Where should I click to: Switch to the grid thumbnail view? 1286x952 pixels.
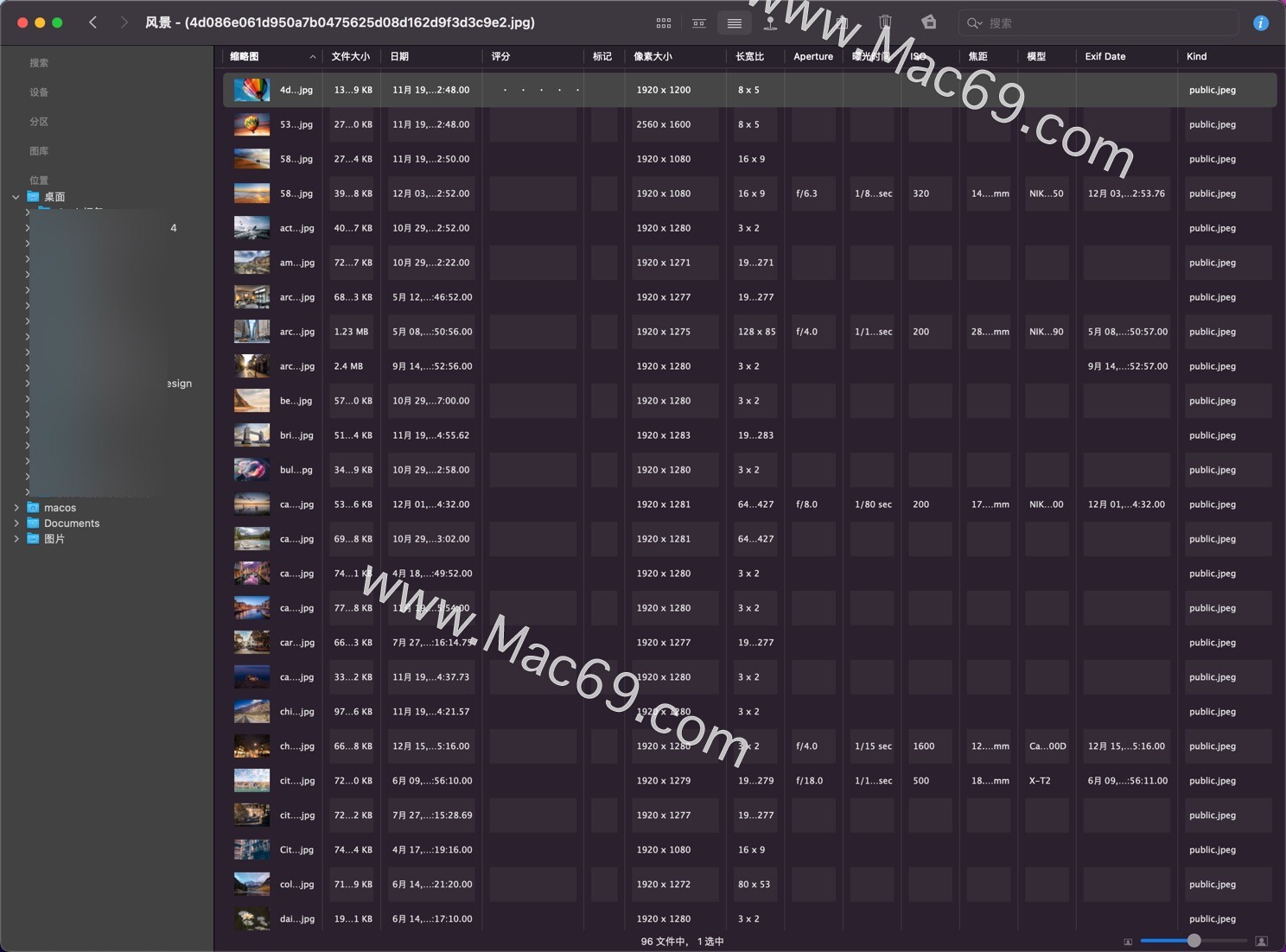664,23
